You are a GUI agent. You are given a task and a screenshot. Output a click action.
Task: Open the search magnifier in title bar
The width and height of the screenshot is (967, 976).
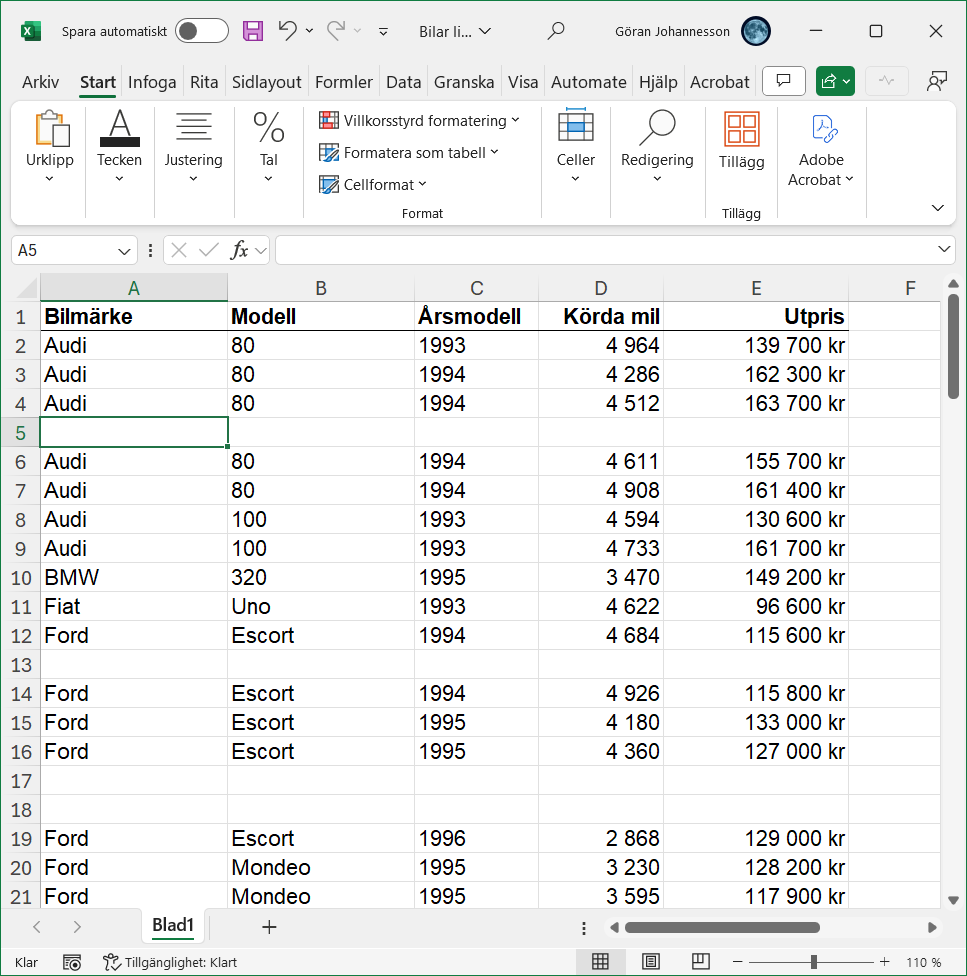556,31
